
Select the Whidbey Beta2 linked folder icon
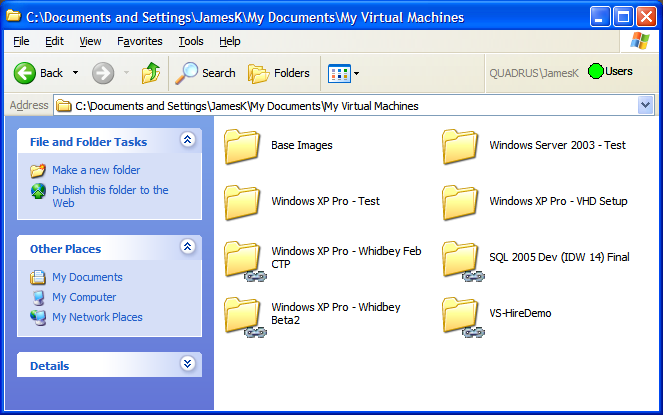[244, 317]
